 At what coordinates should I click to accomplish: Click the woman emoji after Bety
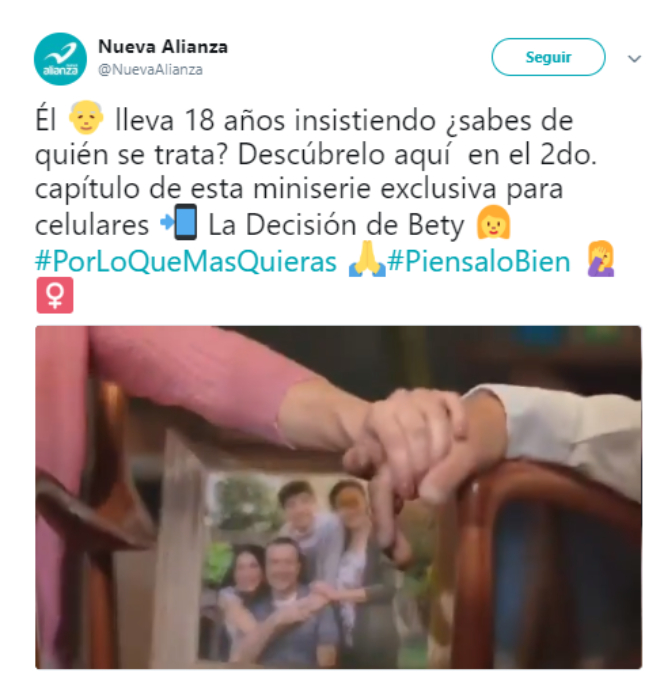coord(493,222)
